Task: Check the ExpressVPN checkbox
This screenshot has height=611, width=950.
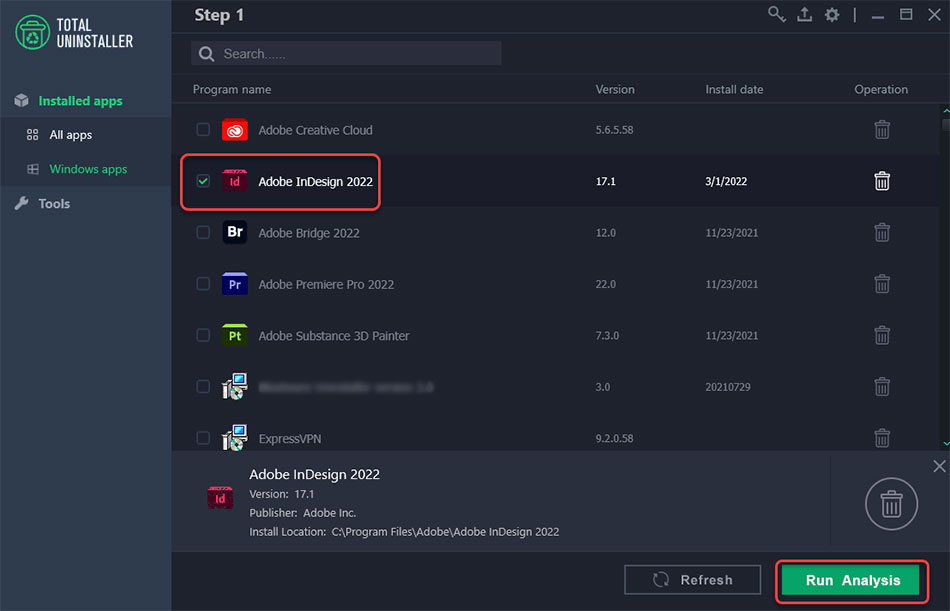Action: (203, 438)
